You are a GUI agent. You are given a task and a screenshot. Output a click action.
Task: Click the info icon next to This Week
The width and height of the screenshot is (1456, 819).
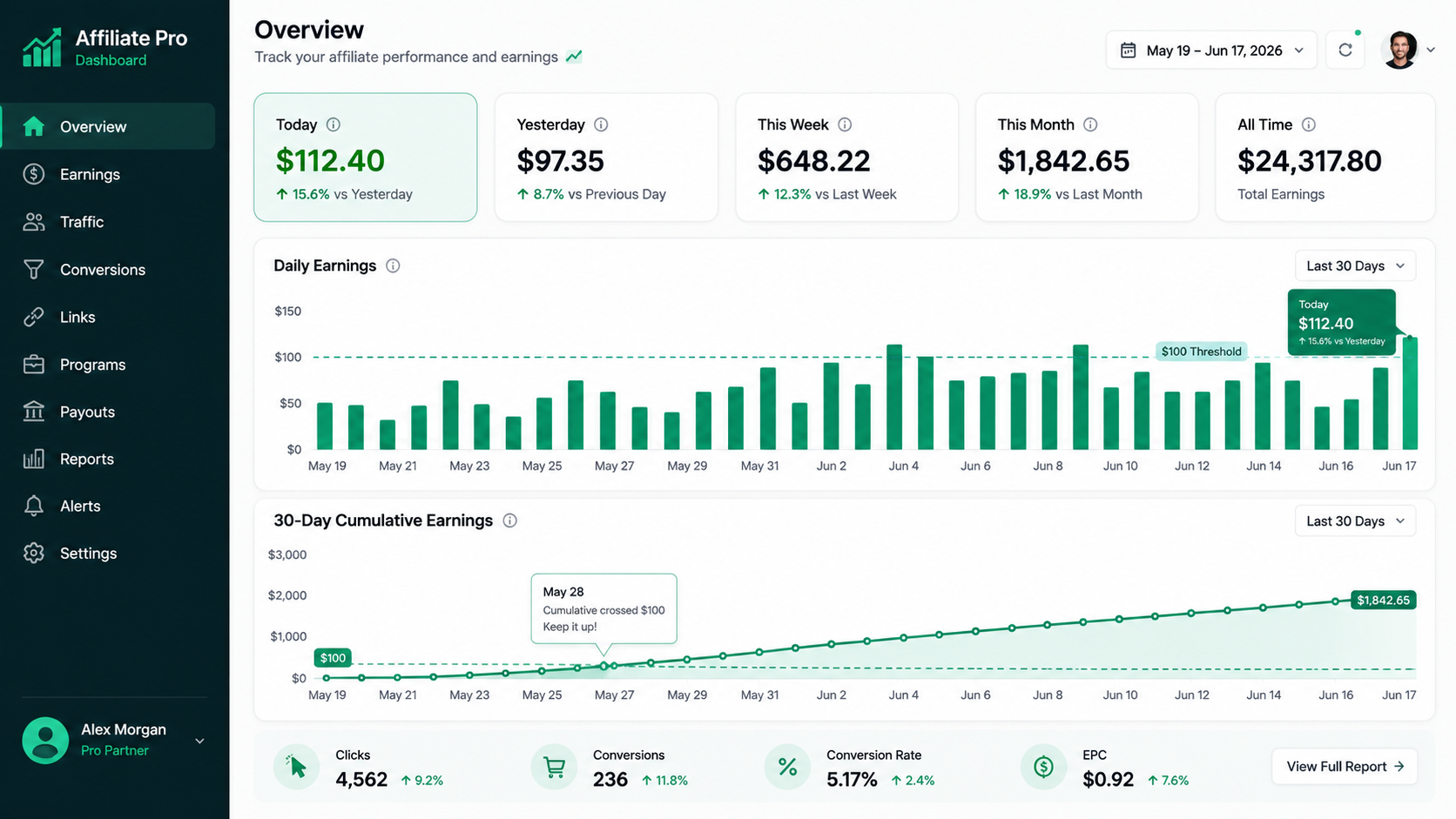tap(845, 124)
